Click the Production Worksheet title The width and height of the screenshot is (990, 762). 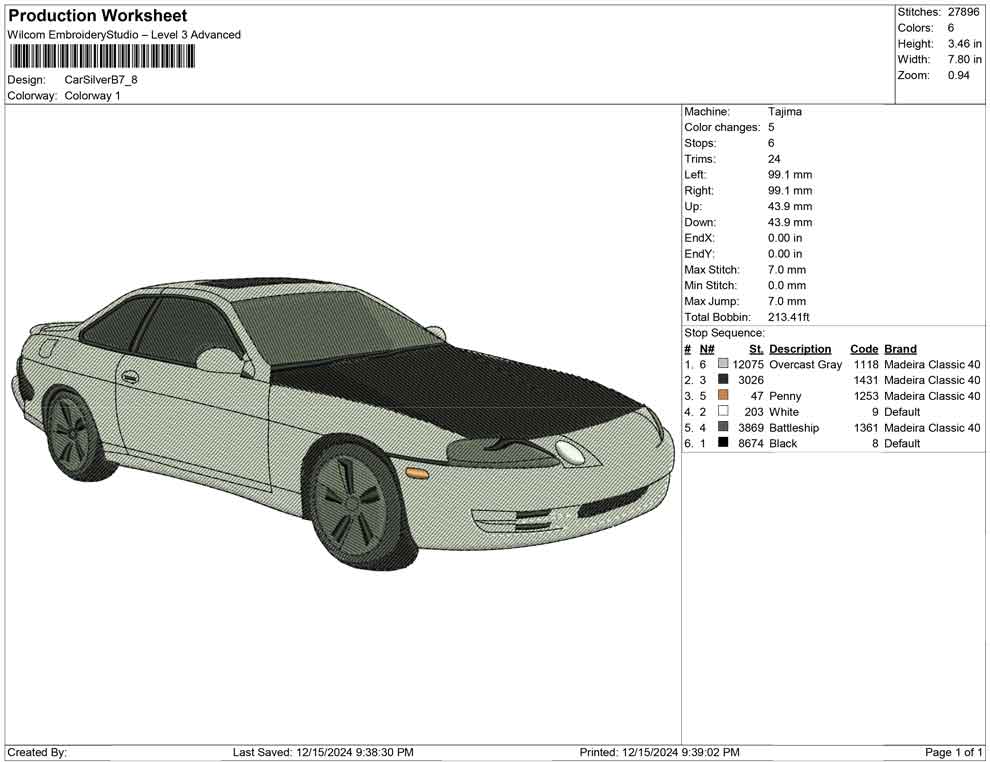97,15
